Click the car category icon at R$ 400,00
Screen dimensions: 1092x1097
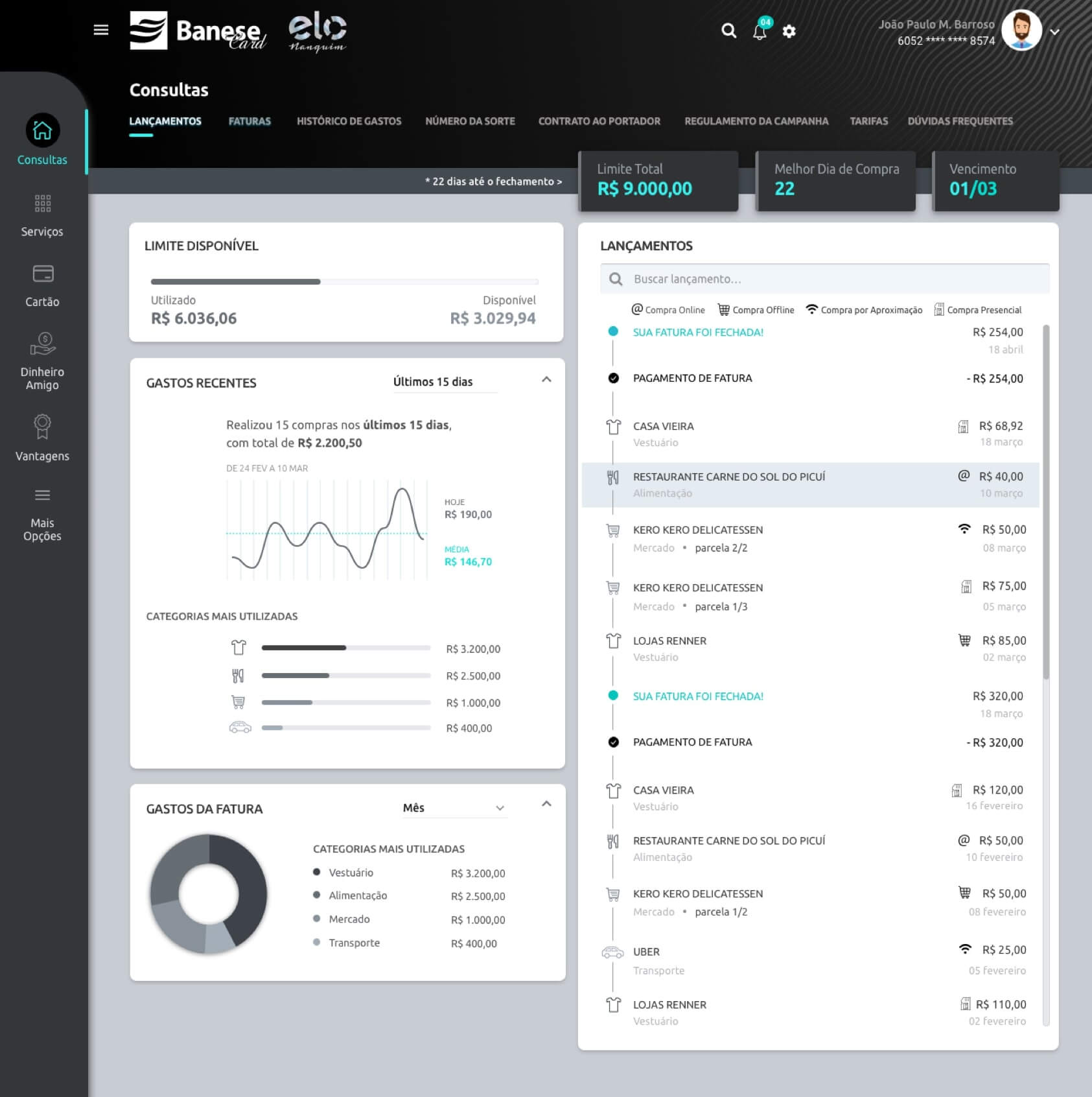click(x=240, y=727)
